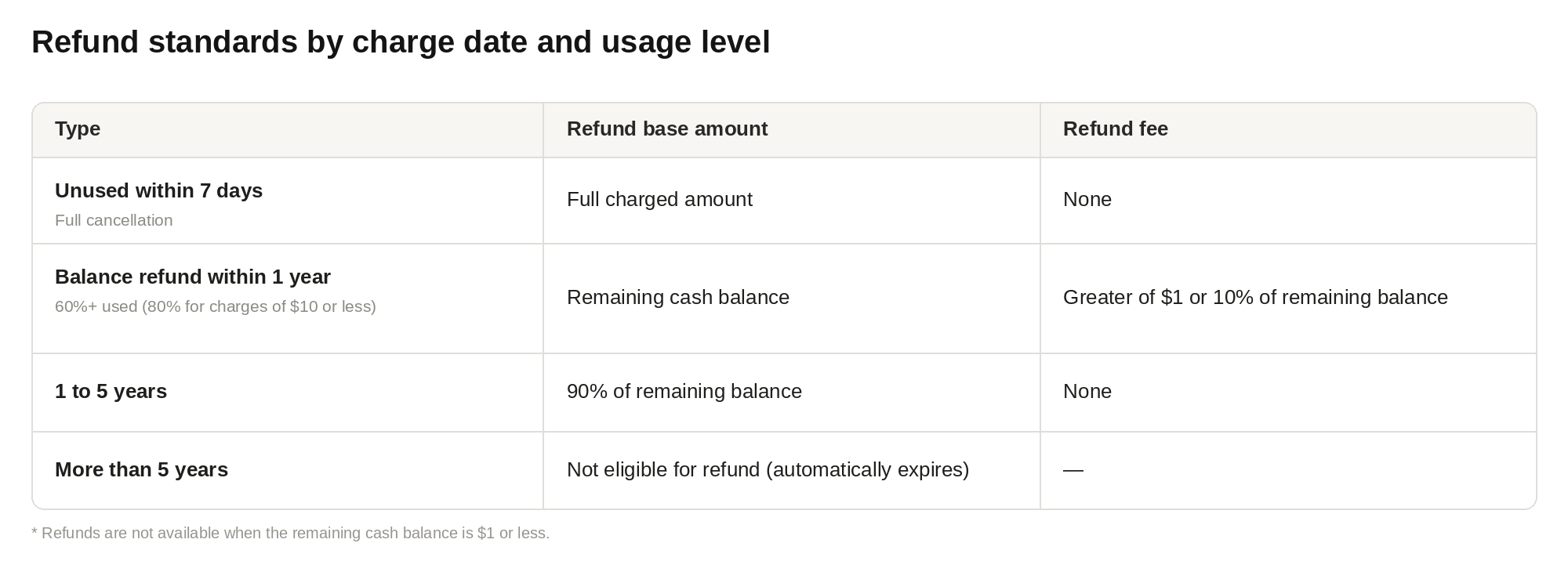The width and height of the screenshot is (1568, 572).
Task: Click the 1 to 5 years row label
Action: pyautogui.click(x=111, y=391)
